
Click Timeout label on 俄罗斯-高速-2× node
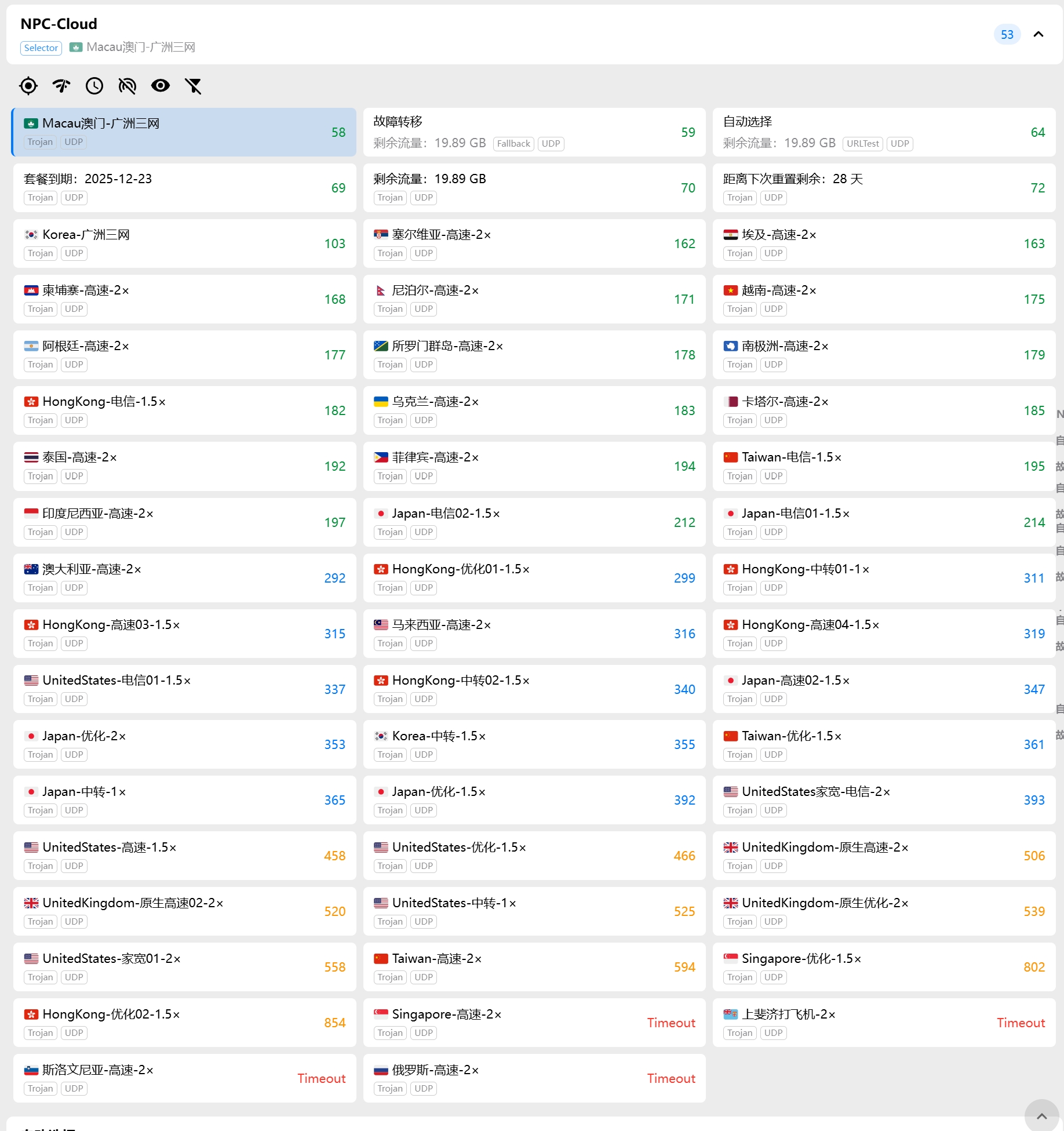pyautogui.click(x=671, y=1078)
